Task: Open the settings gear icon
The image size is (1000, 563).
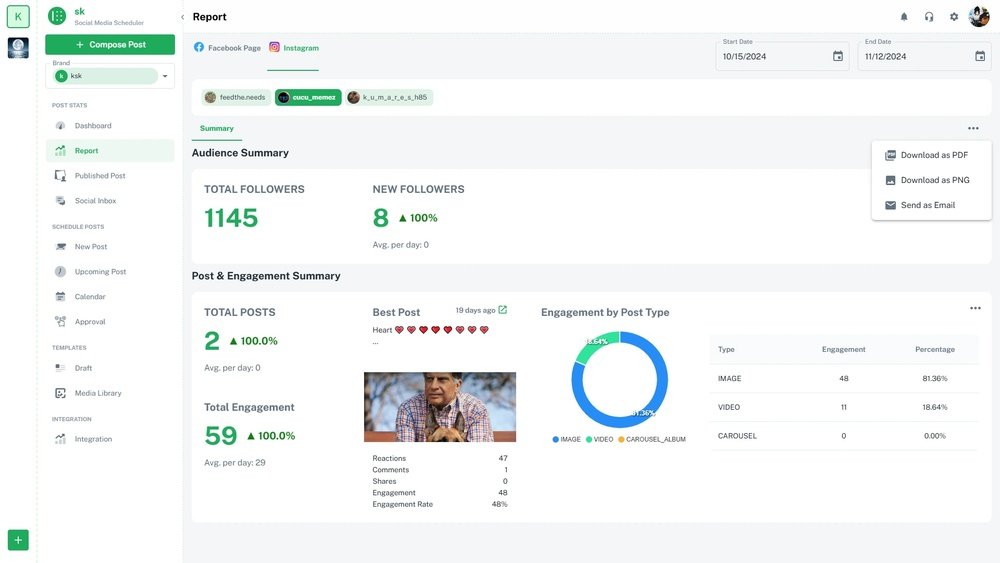Action: (954, 17)
